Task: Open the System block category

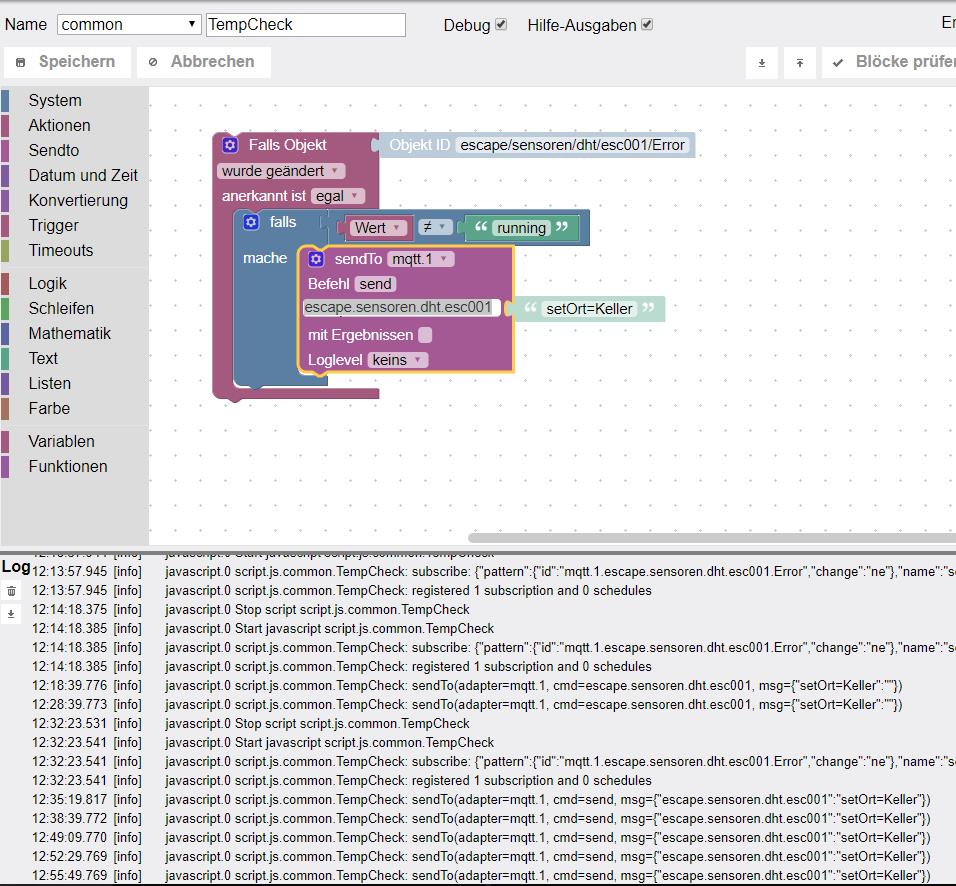Action: click(x=55, y=101)
